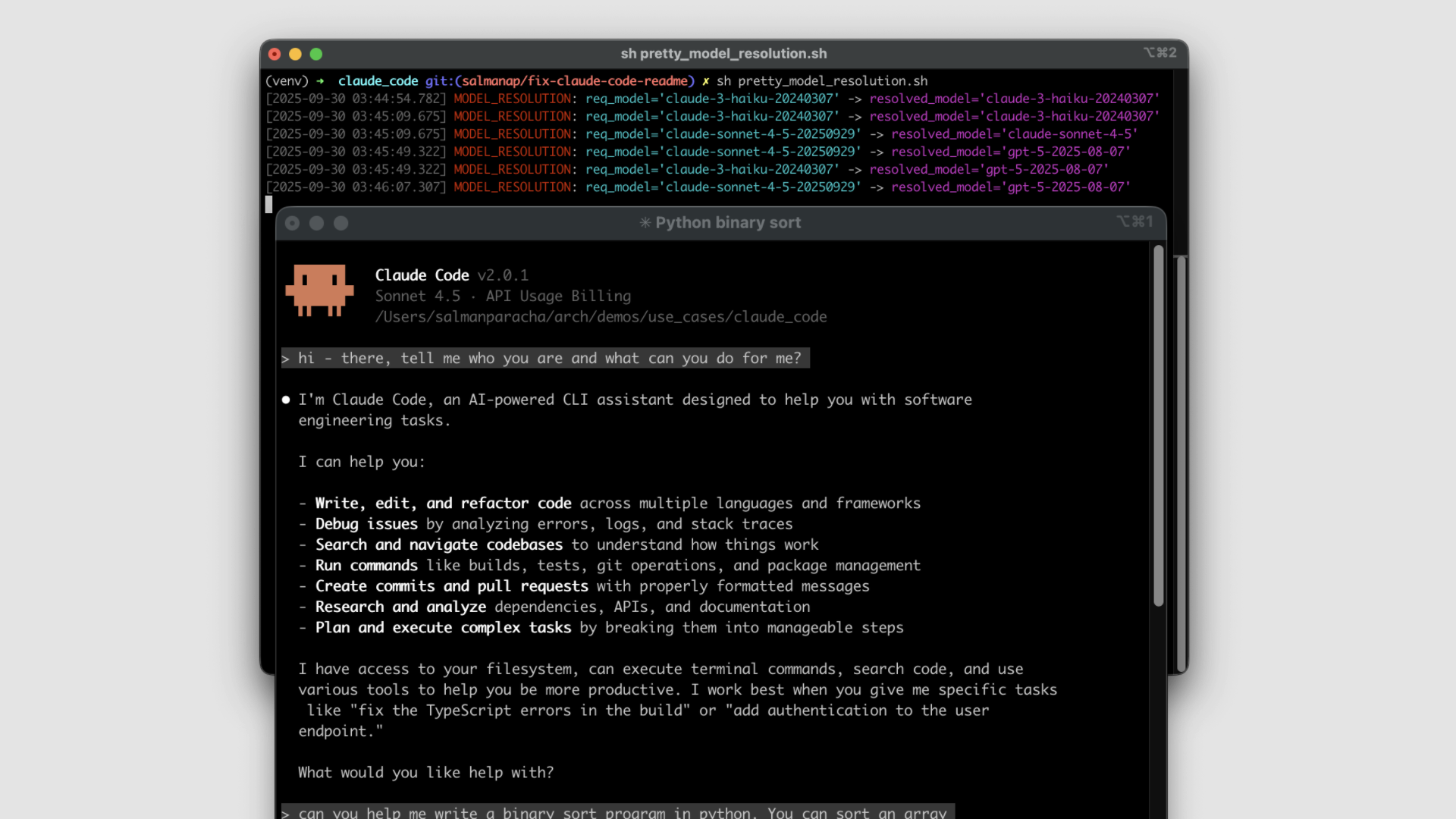Minimize the back terminal using yellow button
Viewport: 1456px width, 819px height.
[x=295, y=54]
